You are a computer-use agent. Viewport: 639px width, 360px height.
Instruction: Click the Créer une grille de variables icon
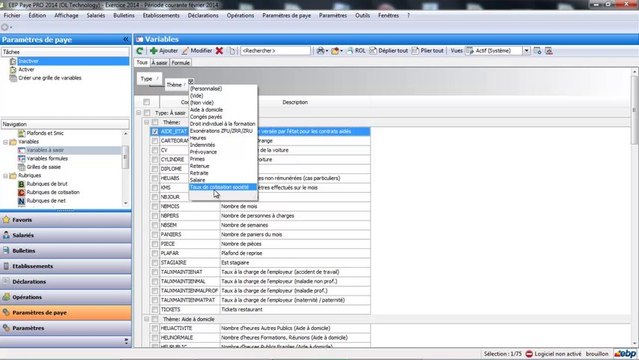pyautogui.click(x=13, y=78)
